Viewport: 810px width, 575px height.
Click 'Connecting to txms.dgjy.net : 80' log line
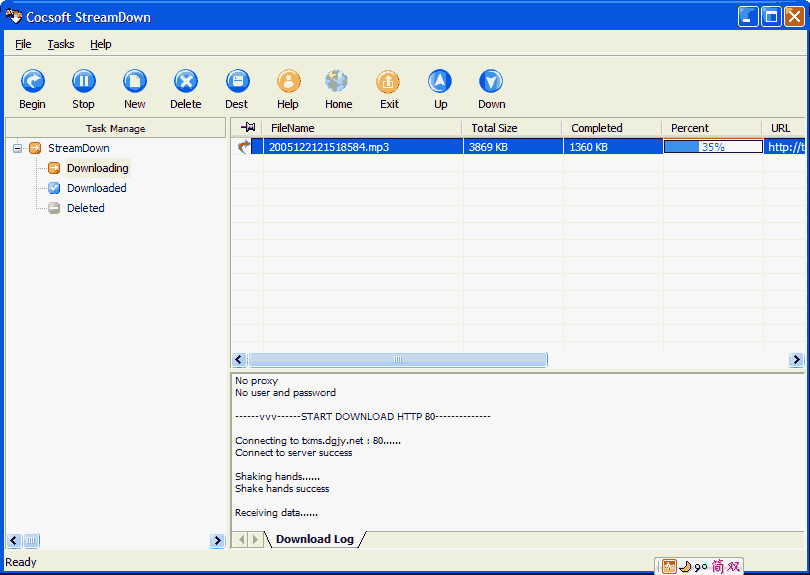[x=318, y=441]
